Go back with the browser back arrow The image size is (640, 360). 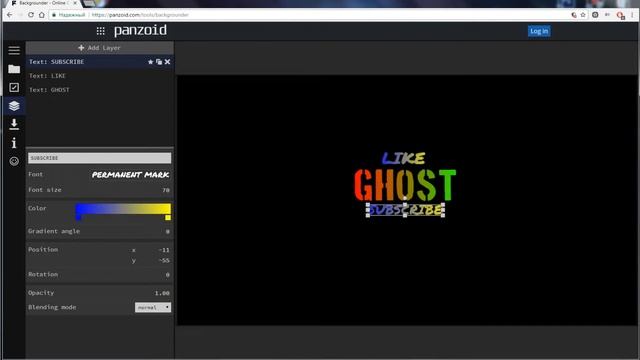(x=10, y=15)
